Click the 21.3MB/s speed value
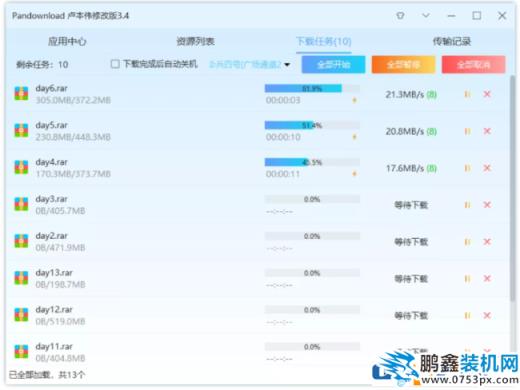This screenshot has width=520, height=390. [405, 95]
